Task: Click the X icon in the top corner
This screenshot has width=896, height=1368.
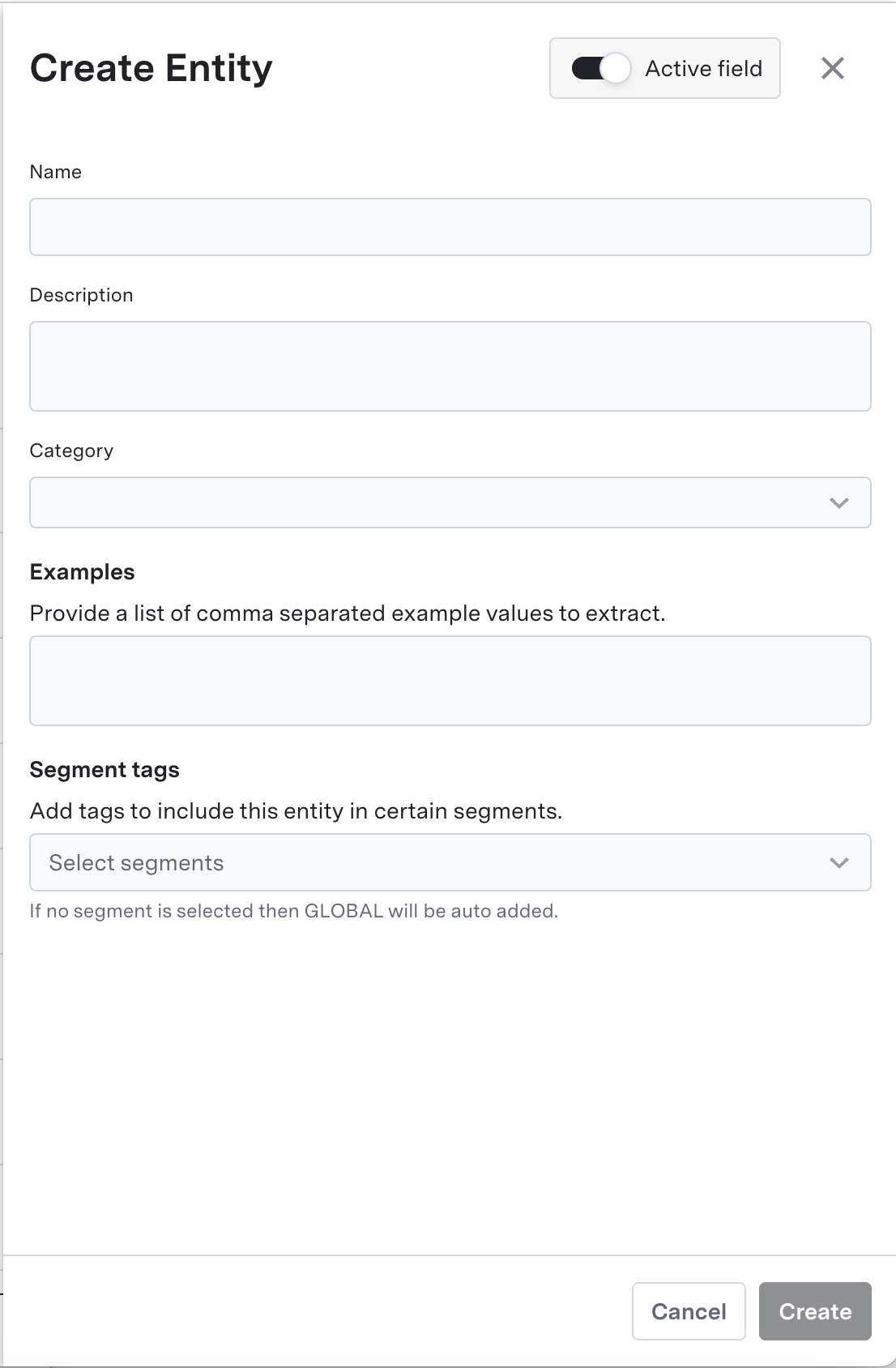Action: [833, 68]
